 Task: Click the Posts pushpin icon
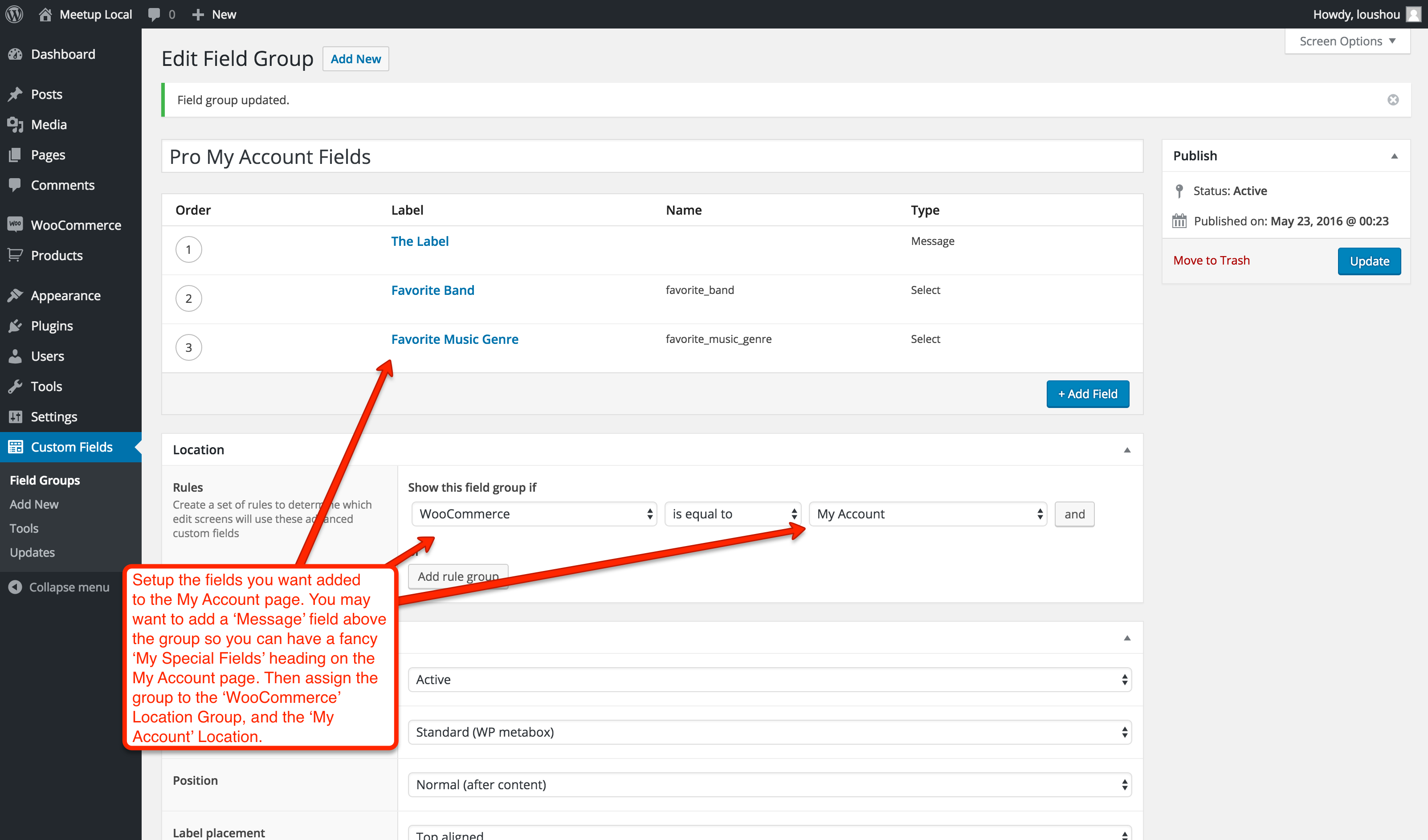pyautogui.click(x=15, y=94)
